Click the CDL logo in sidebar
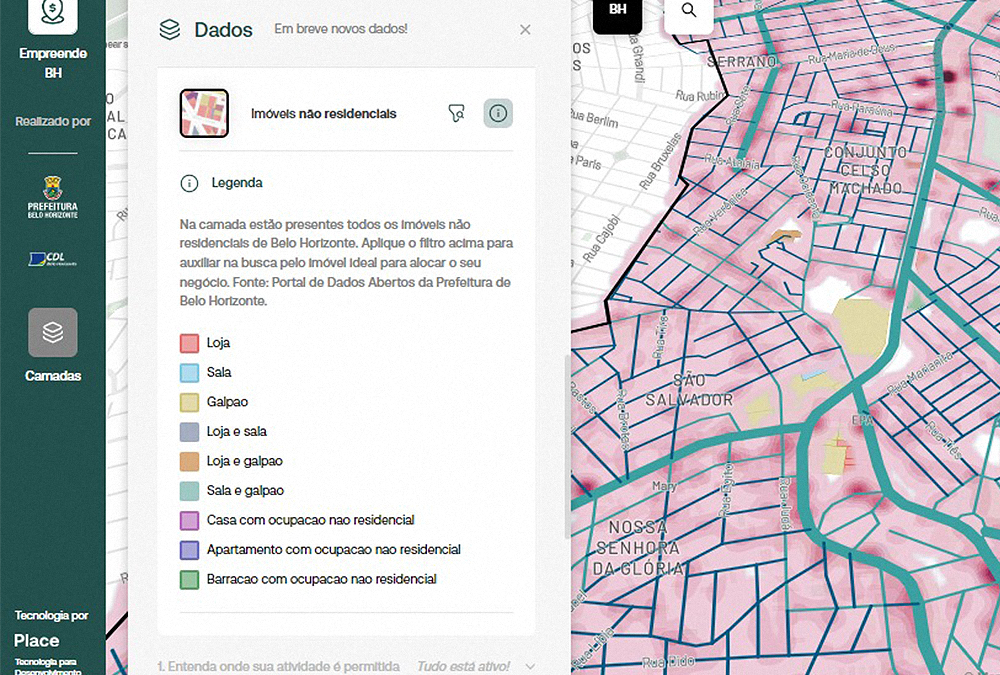Image resolution: width=1000 pixels, height=675 pixels. pyautogui.click(x=53, y=259)
